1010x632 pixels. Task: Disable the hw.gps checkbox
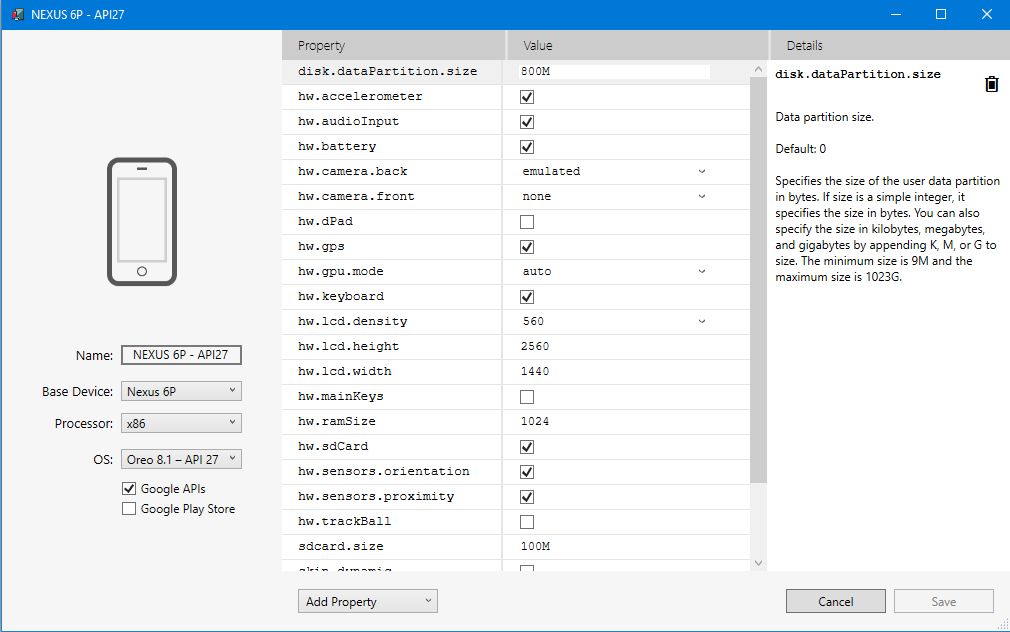[x=527, y=247]
